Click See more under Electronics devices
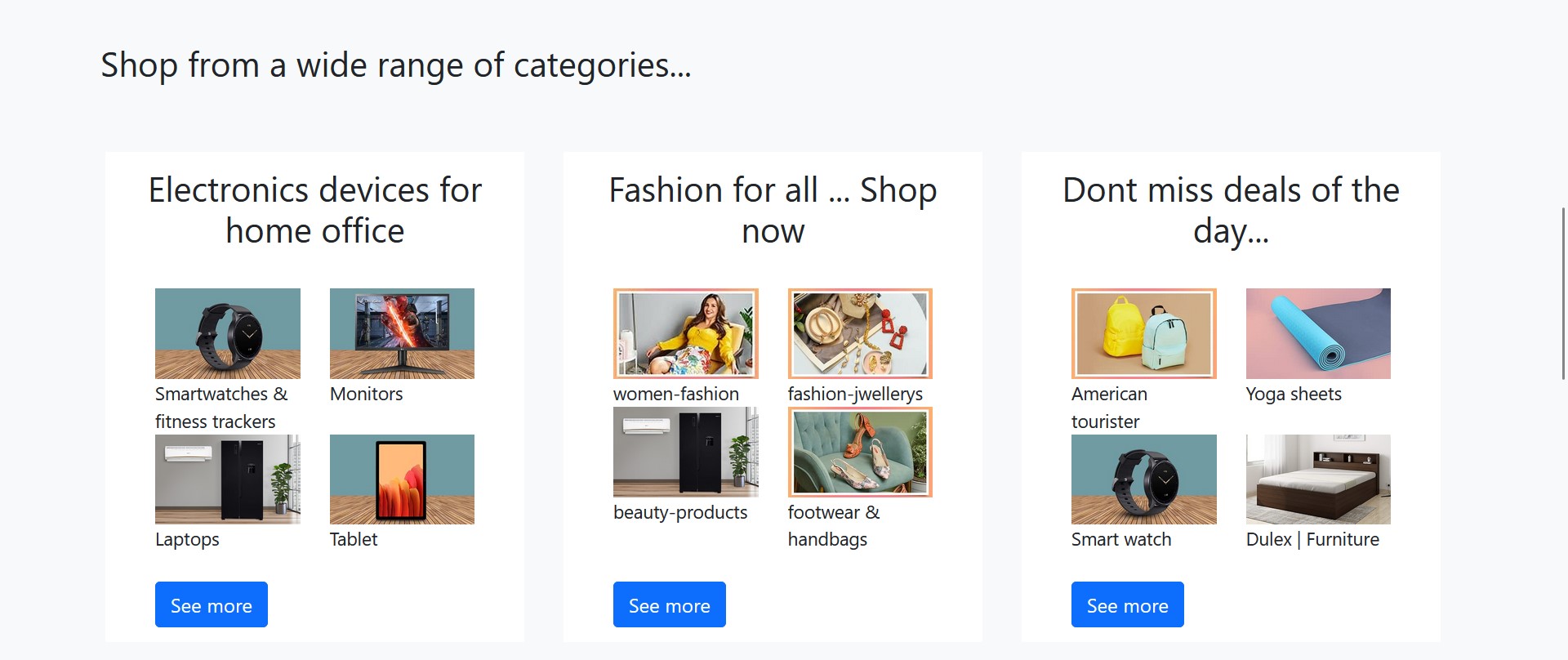1568x660 pixels. click(x=212, y=604)
